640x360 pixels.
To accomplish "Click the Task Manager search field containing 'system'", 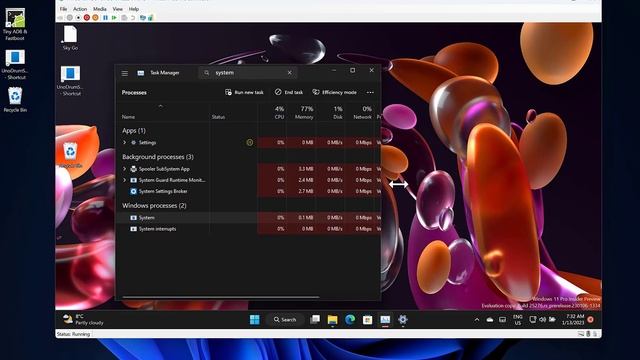I will [x=247, y=73].
